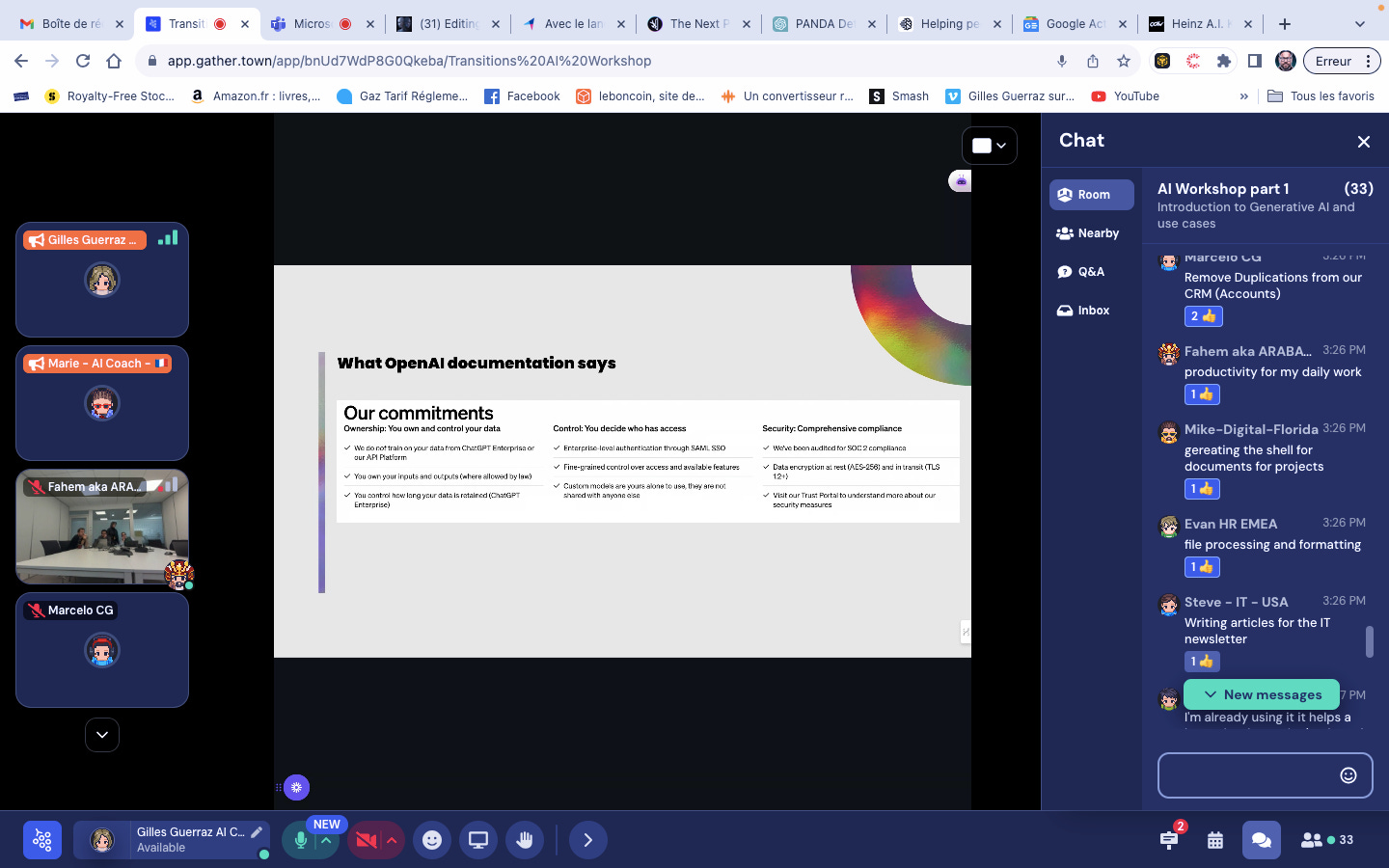Select Marie - AI Coach video tile

(102, 403)
